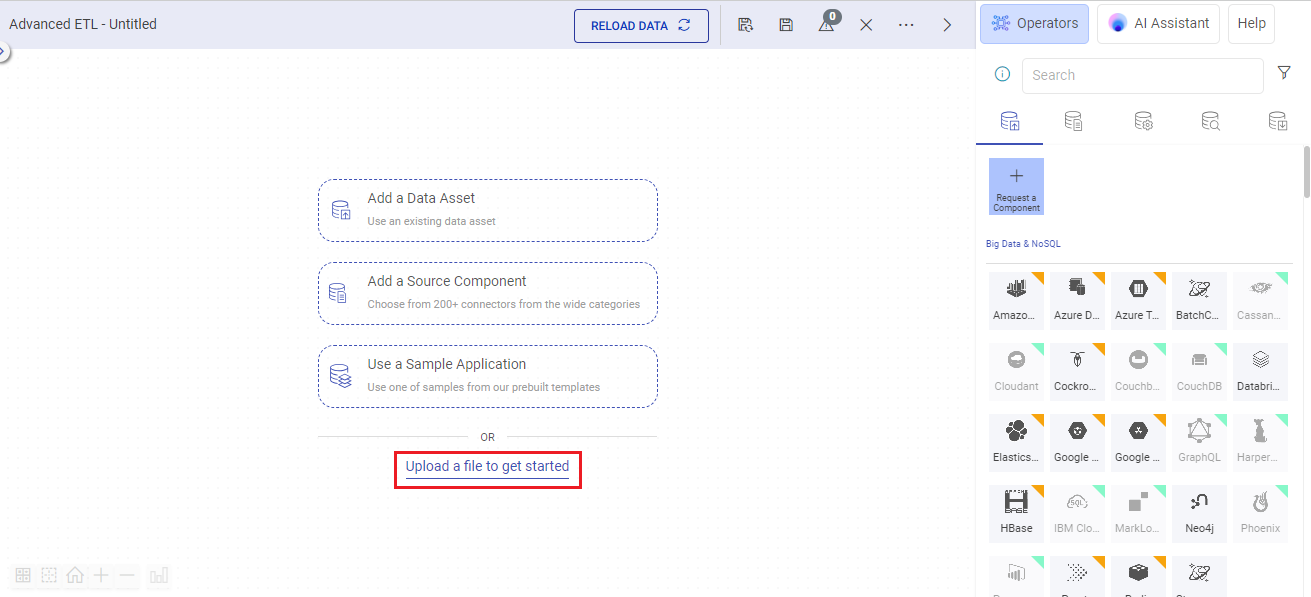Click the bar chart icon on canvas toolbar
Viewport: 1311px width, 597px height.
point(159,575)
